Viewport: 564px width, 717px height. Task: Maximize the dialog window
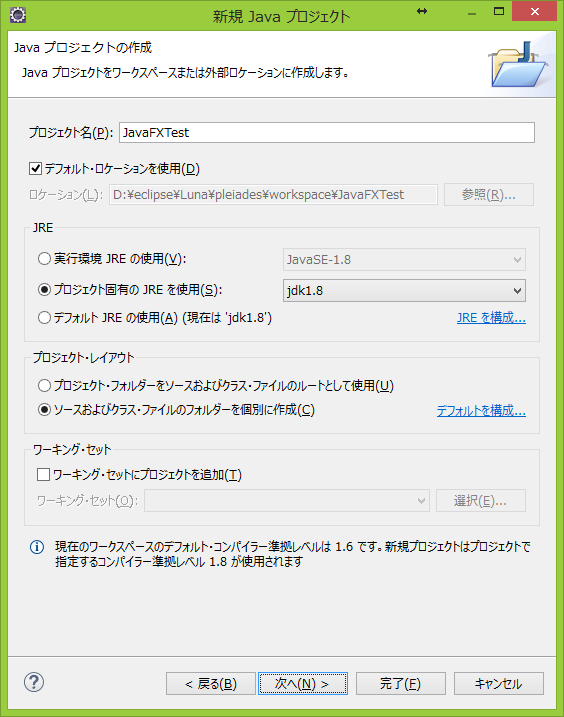pos(499,11)
